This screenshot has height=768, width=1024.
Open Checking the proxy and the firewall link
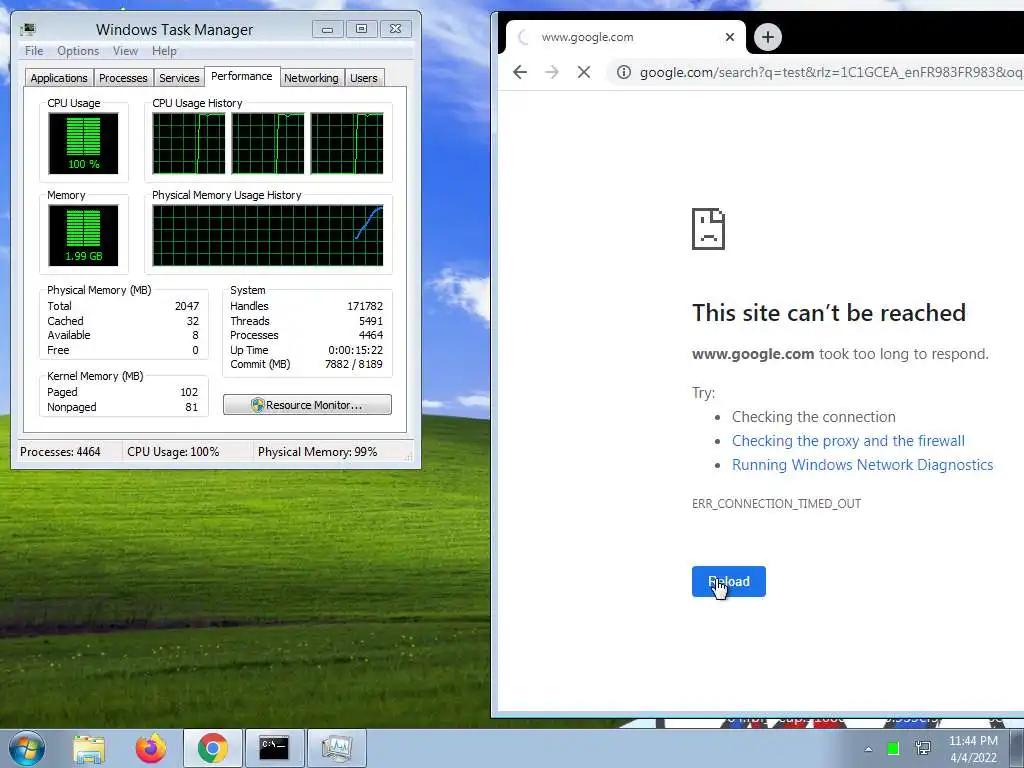click(x=848, y=441)
